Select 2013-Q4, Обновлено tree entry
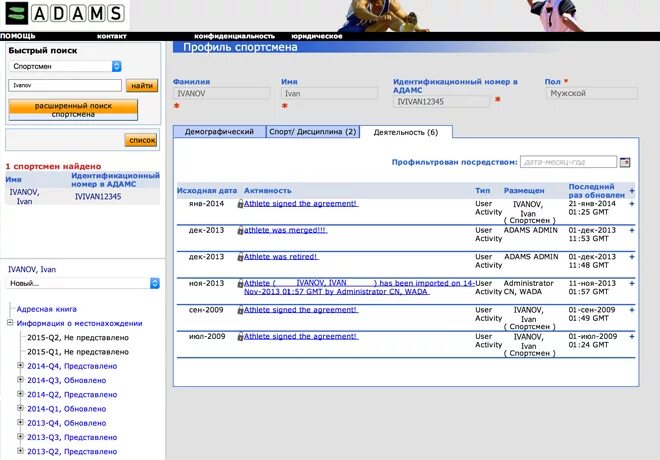 pyautogui.click(x=67, y=423)
